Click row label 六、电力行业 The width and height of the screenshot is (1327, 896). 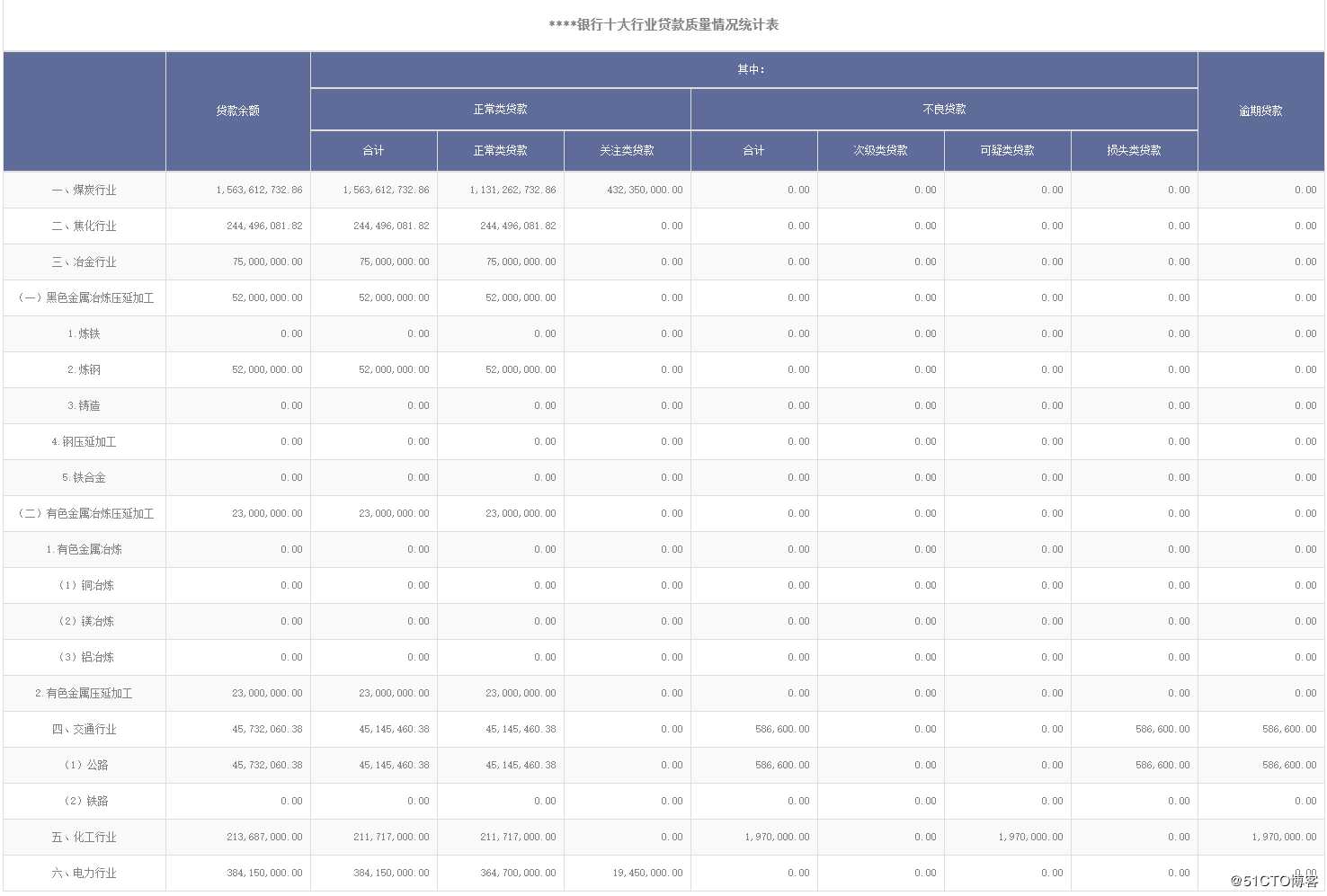[x=84, y=873]
